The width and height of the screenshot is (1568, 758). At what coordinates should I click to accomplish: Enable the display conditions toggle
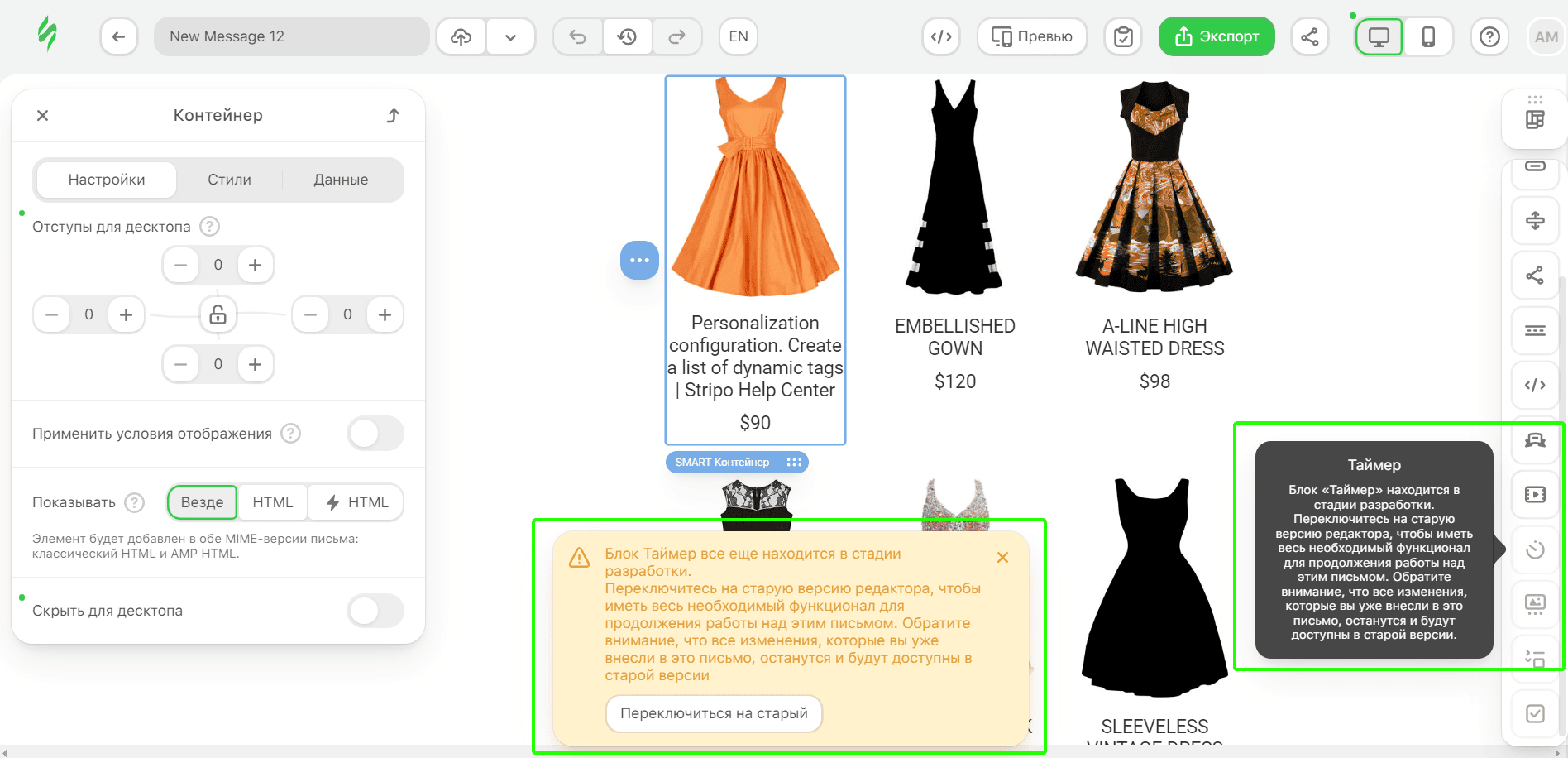(375, 433)
